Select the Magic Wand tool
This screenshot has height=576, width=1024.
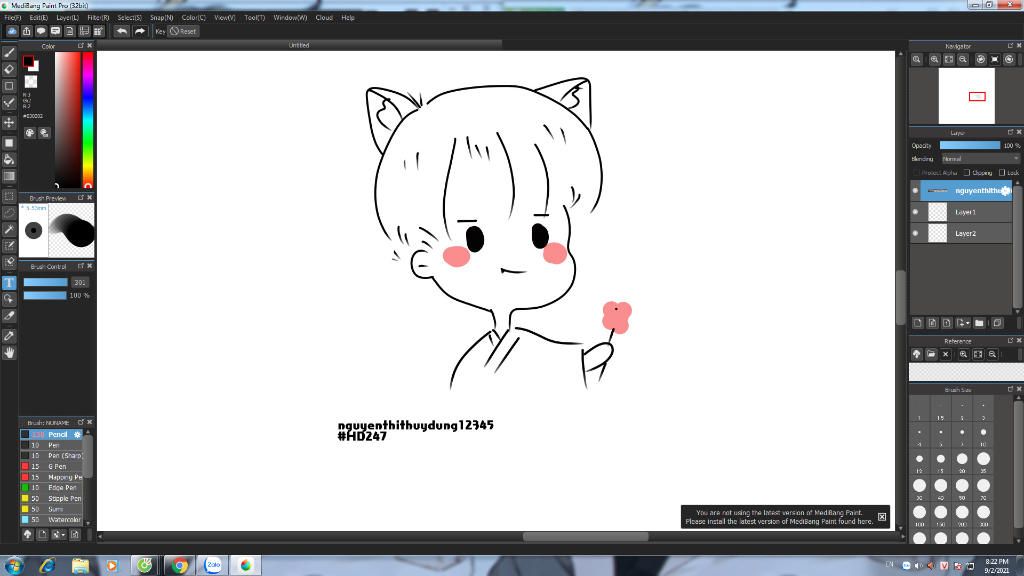(9, 230)
